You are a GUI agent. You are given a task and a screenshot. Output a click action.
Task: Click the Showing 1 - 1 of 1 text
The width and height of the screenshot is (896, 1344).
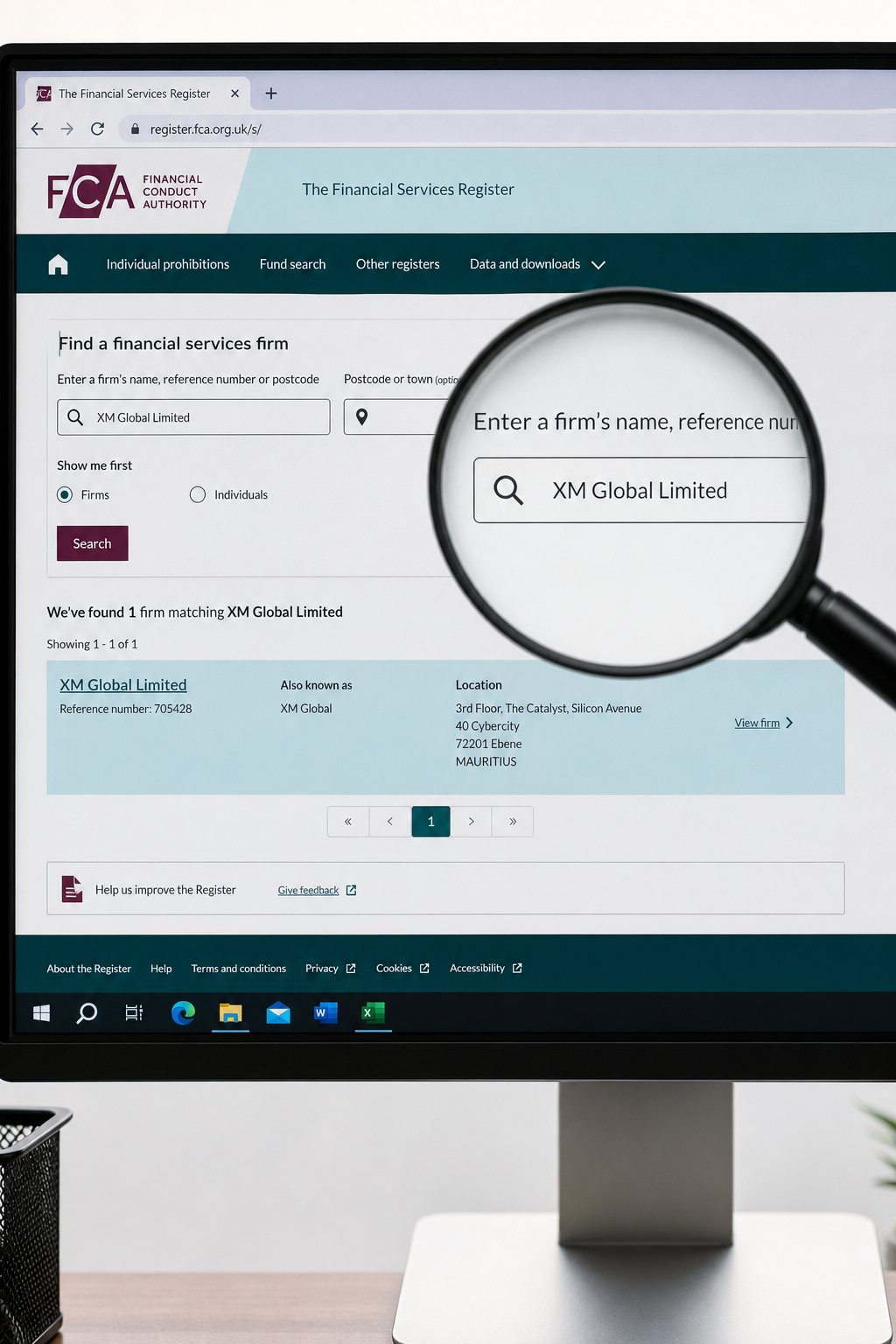(92, 644)
